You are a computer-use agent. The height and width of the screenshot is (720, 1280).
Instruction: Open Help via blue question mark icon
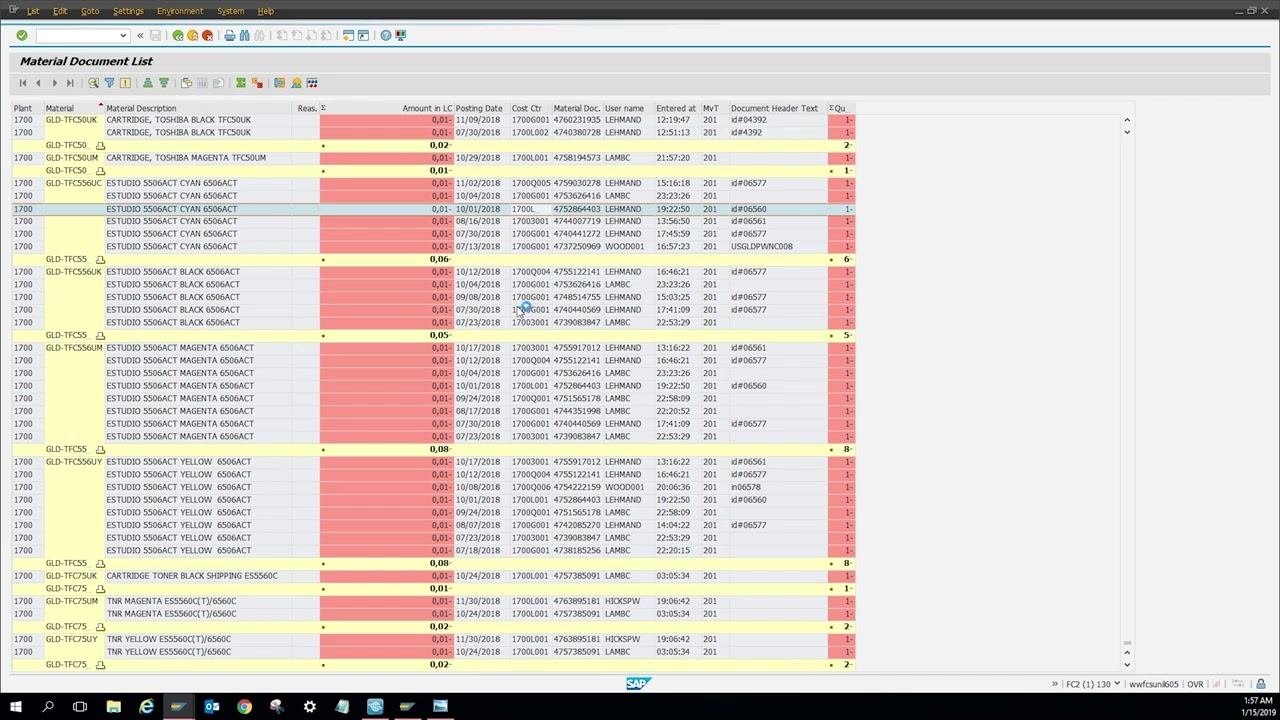[386, 35]
